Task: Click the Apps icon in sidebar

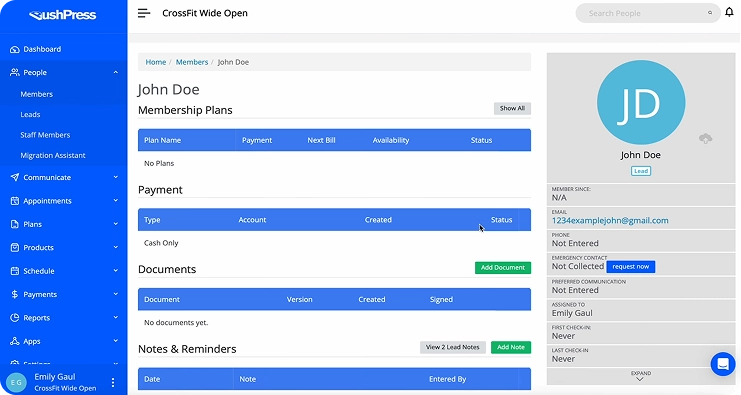Action: (15, 341)
